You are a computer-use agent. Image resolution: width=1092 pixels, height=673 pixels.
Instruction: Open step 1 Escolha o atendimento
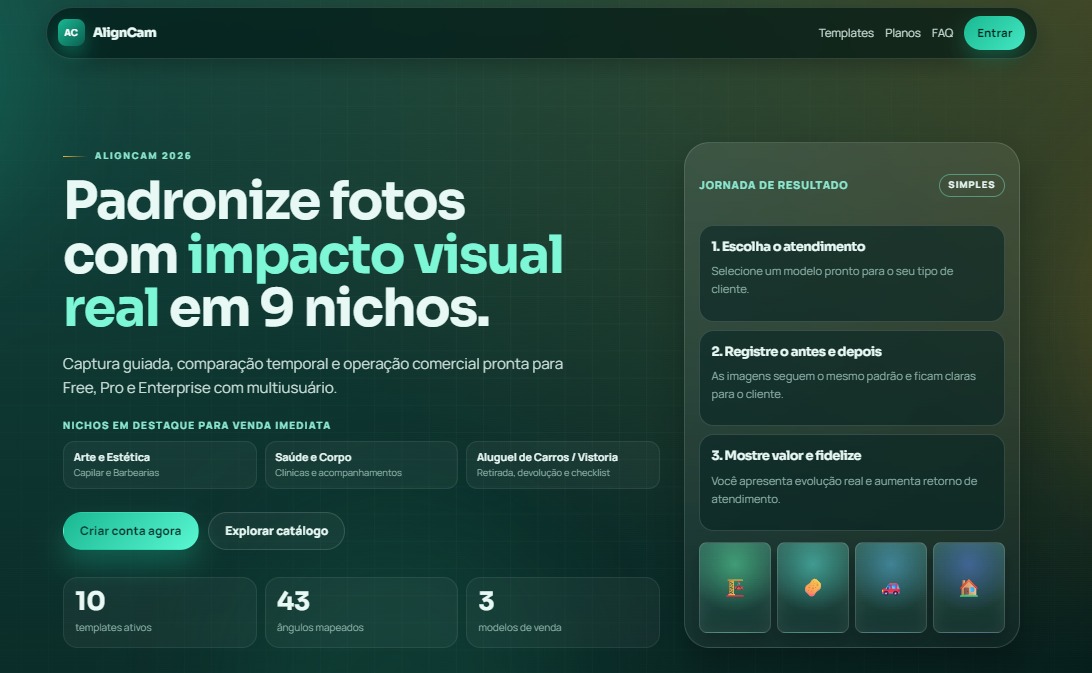click(x=851, y=273)
